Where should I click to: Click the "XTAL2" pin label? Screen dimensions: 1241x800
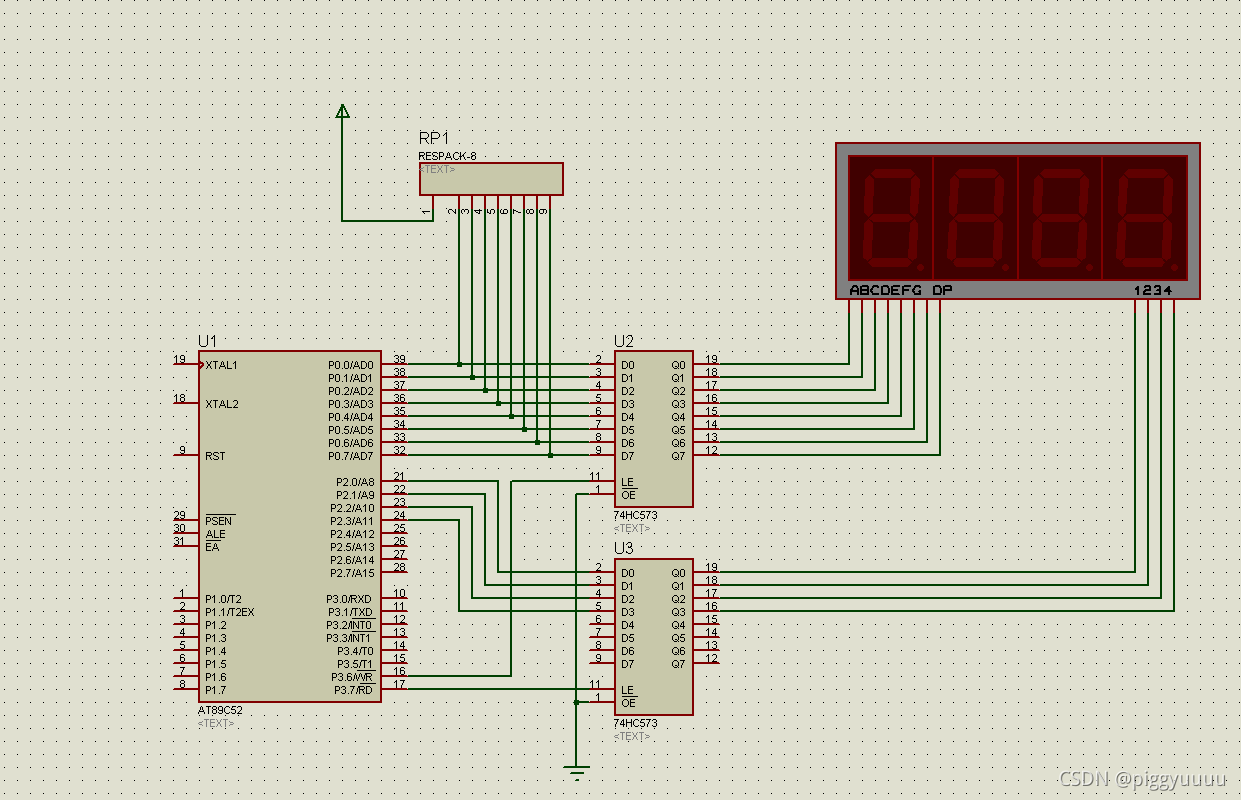tap(222, 404)
